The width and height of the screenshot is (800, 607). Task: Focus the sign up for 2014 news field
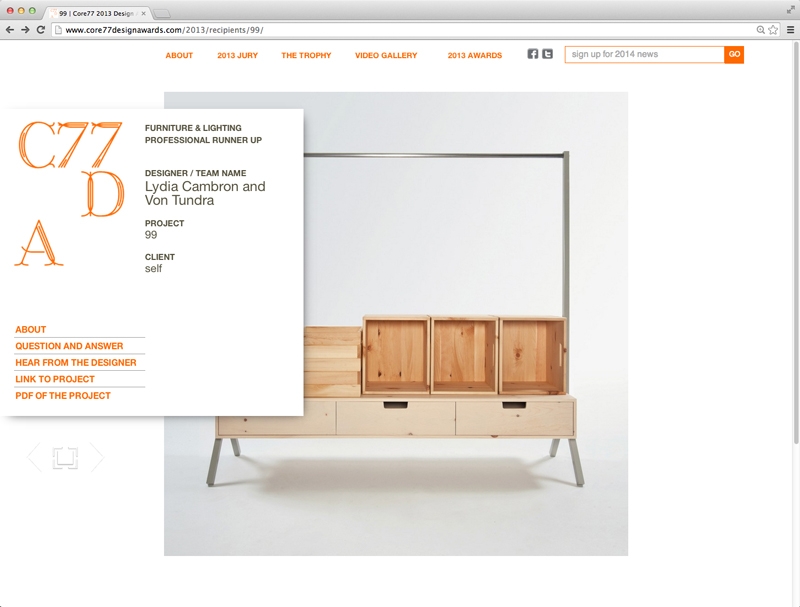(644, 55)
